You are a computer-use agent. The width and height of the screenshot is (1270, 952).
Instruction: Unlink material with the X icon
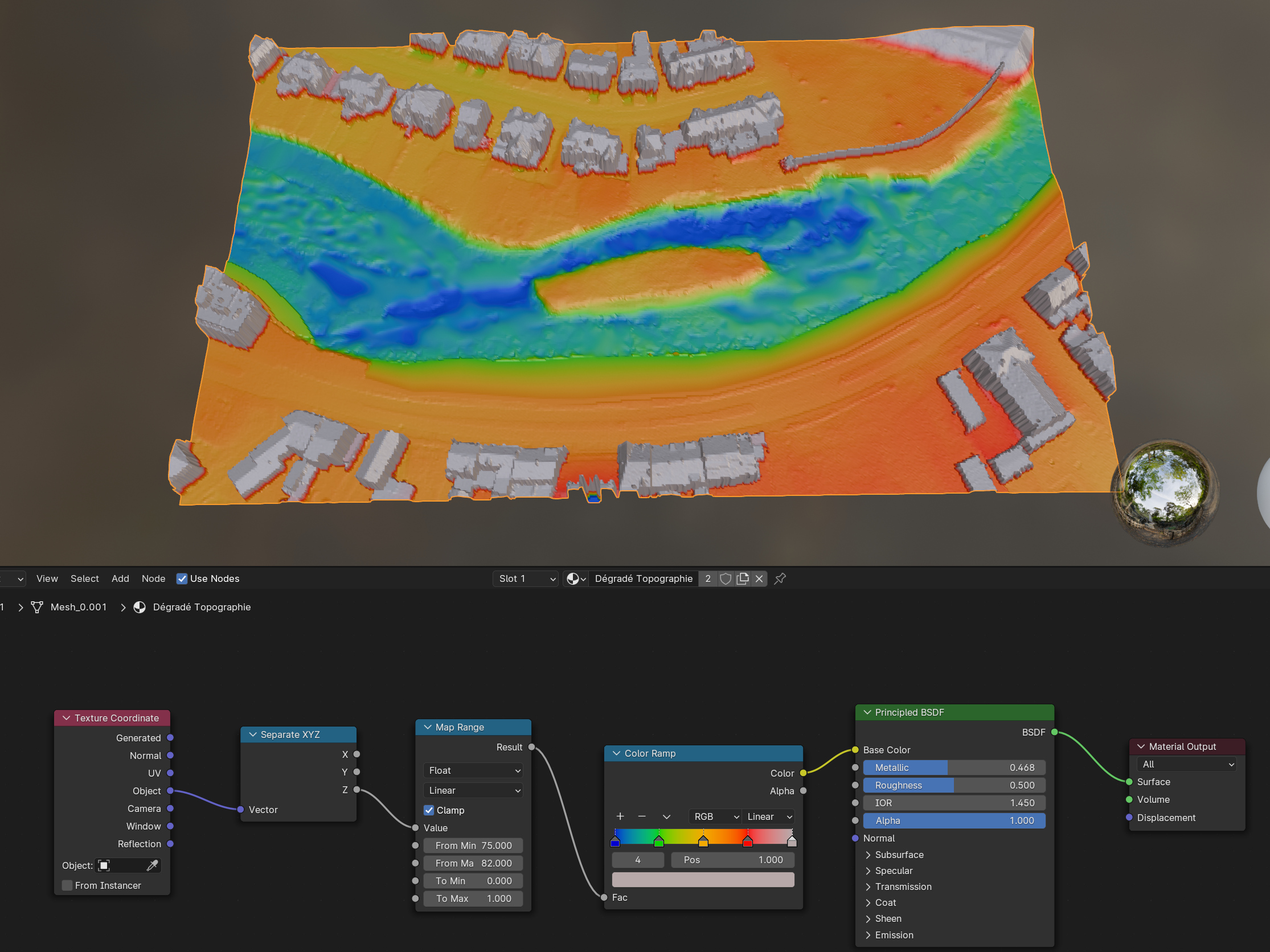pos(759,578)
